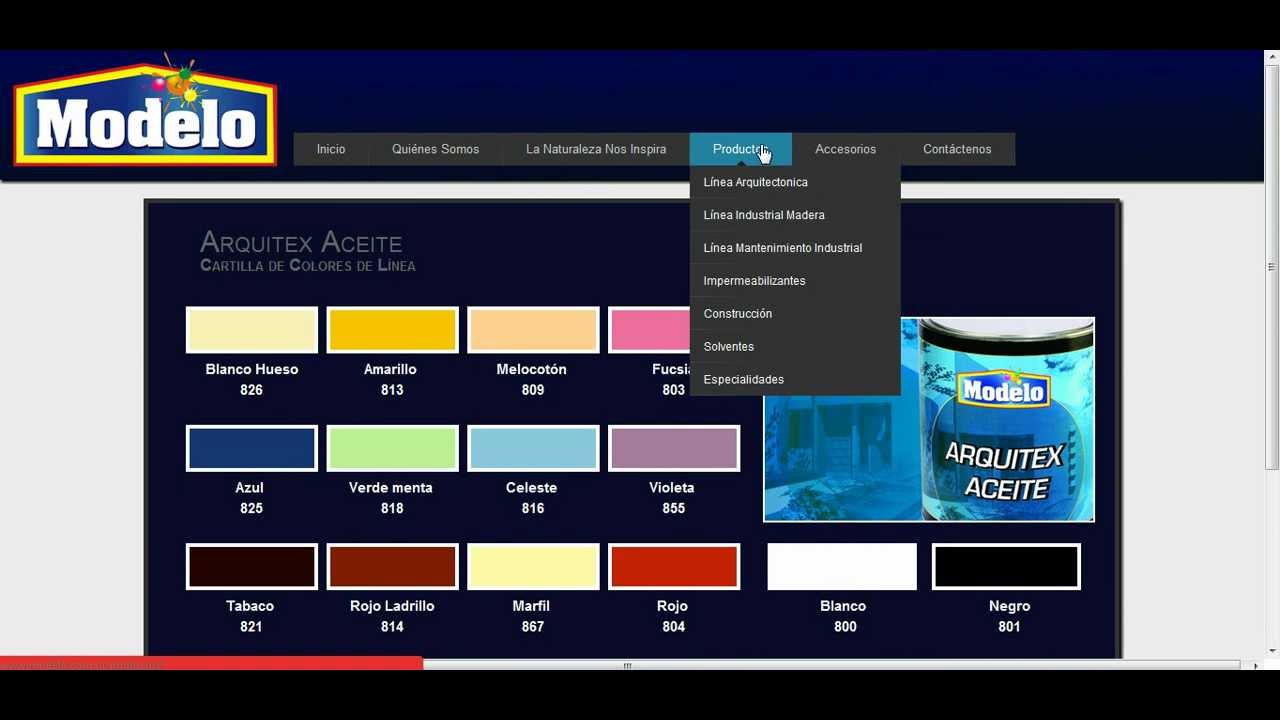1280x720 pixels.
Task: Open La Naturaleza Nos Inspira
Action: pyautogui.click(x=596, y=149)
